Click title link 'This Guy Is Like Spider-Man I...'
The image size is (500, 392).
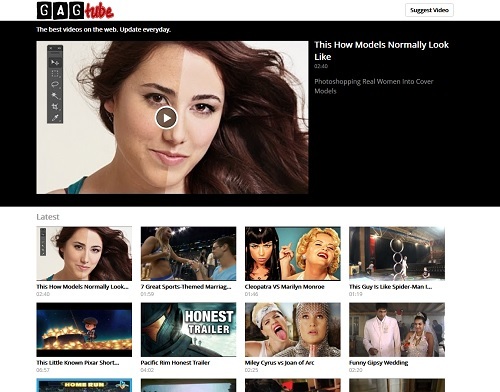(391, 287)
